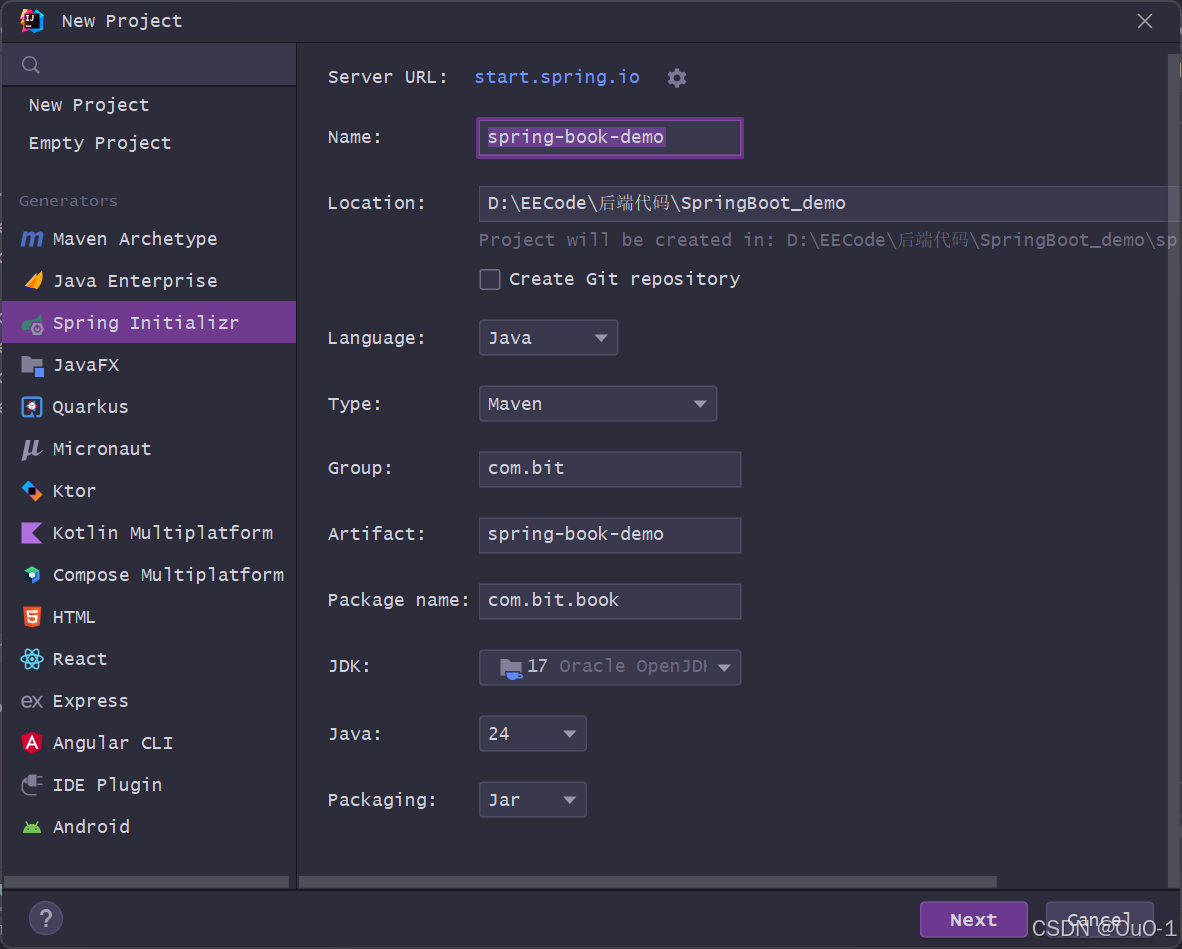
Task: Click the Maven Archetype generator icon
Action: pos(32,239)
